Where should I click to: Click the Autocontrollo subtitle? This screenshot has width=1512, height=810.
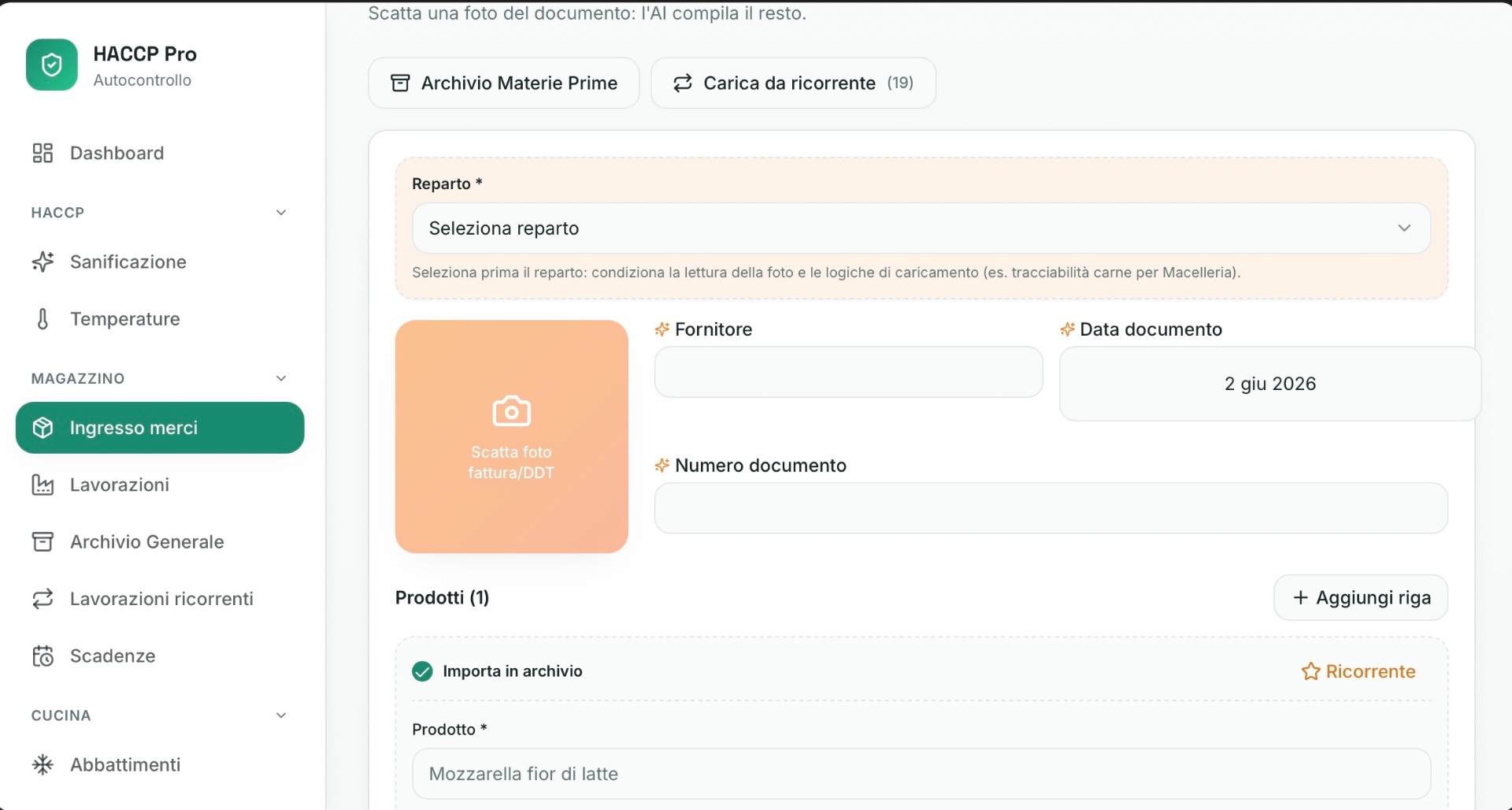pyautogui.click(x=143, y=80)
